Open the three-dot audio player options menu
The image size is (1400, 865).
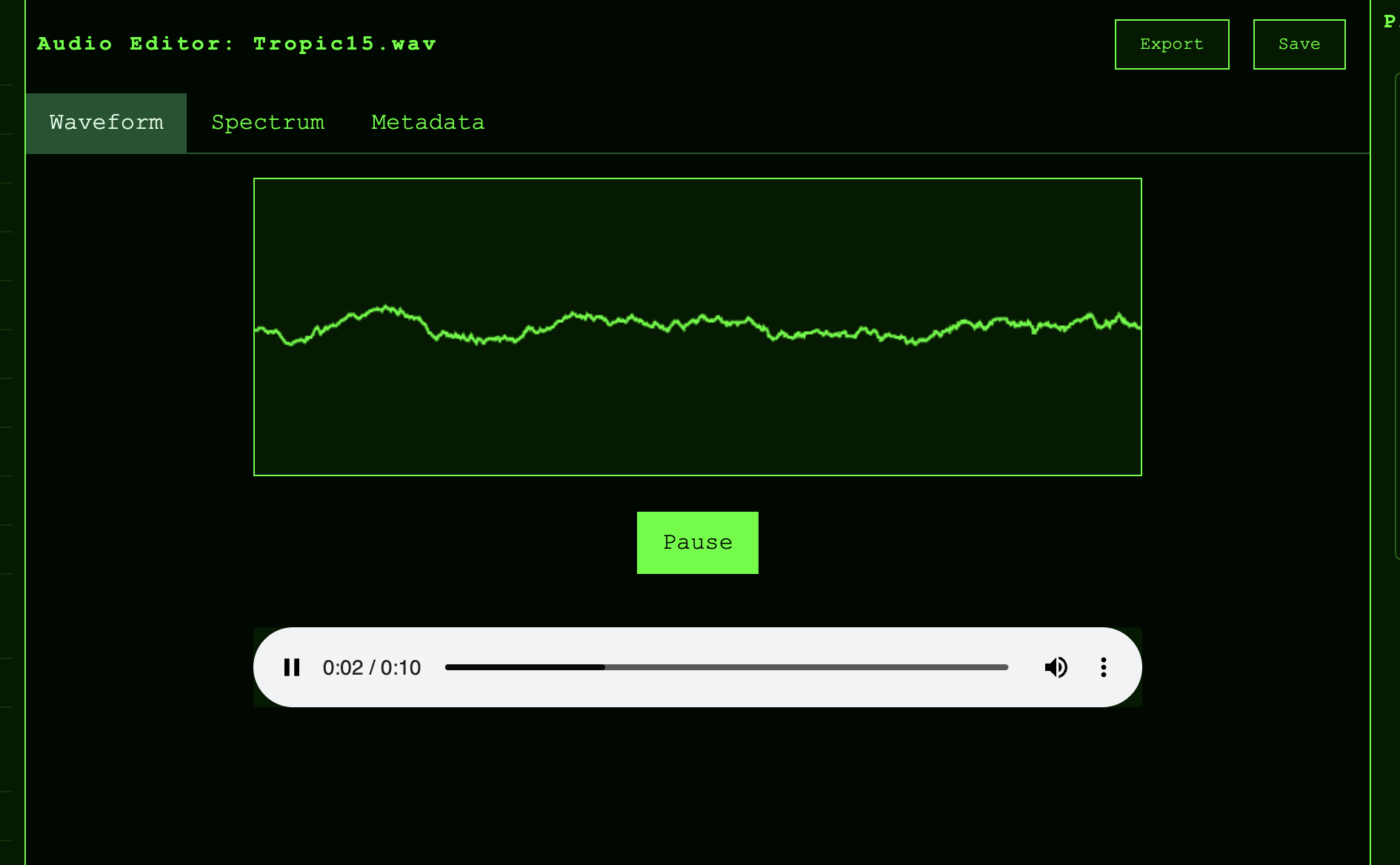click(x=1103, y=667)
